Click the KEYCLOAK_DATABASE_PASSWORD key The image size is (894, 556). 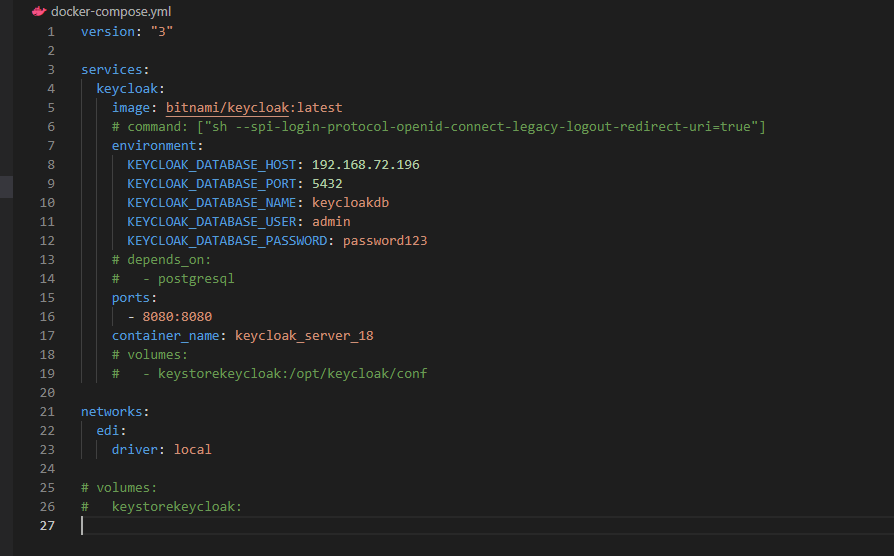click(x=227, y=241)
